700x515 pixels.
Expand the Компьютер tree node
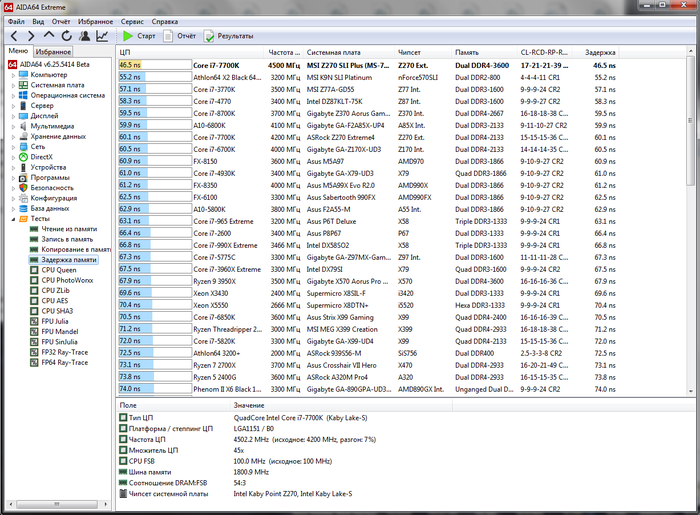coord(13,75)
